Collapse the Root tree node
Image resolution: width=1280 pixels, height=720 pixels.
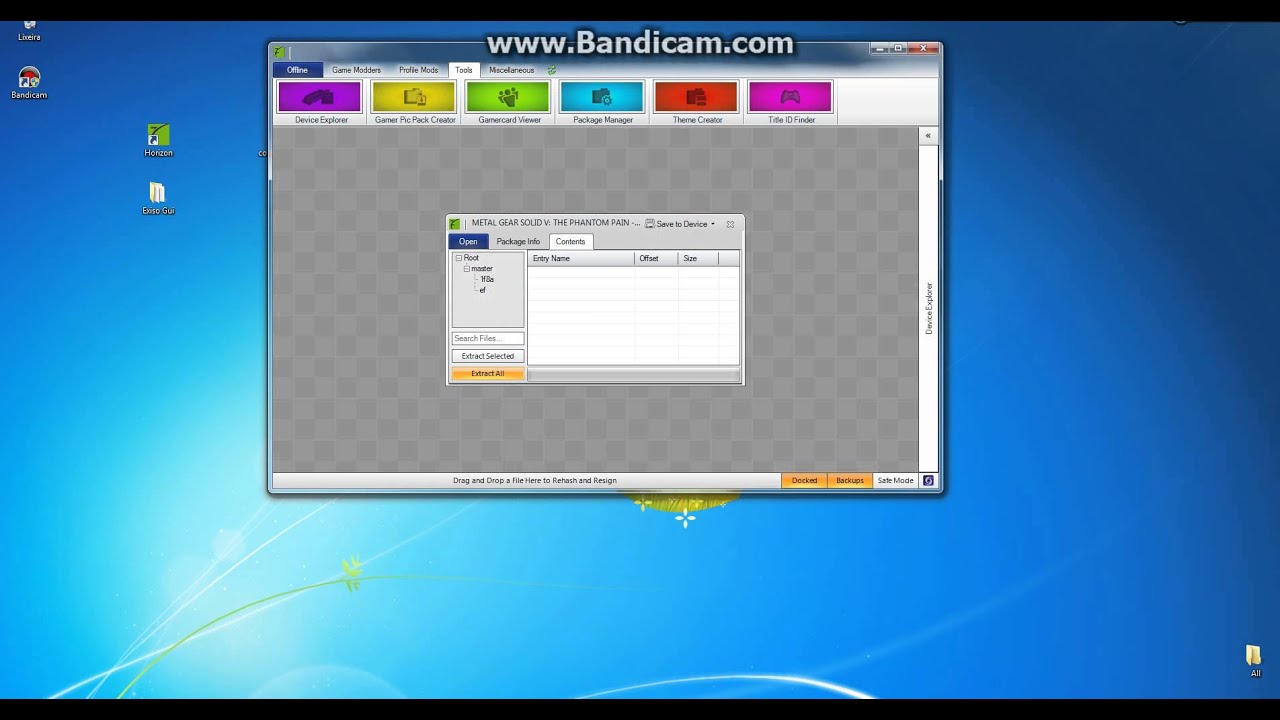(x=459, y=258)
